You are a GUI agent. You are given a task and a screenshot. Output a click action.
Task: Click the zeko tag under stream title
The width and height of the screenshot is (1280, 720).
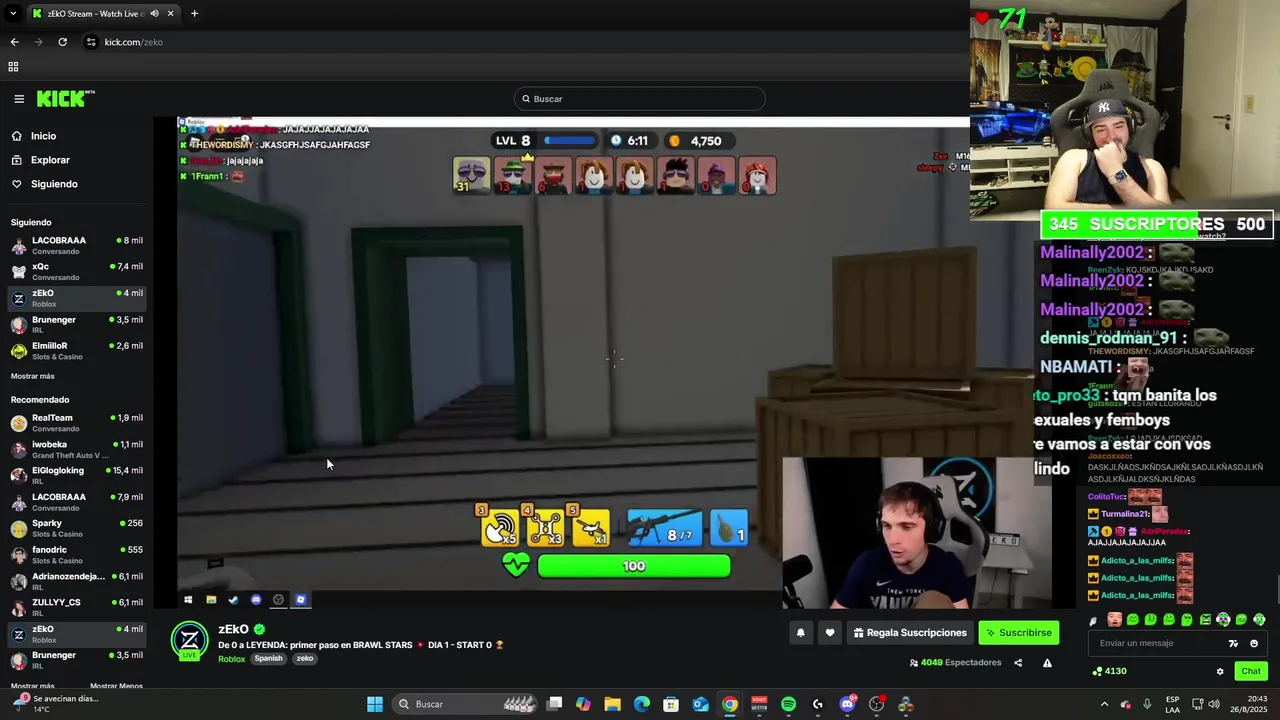click(x=305, y=659)
